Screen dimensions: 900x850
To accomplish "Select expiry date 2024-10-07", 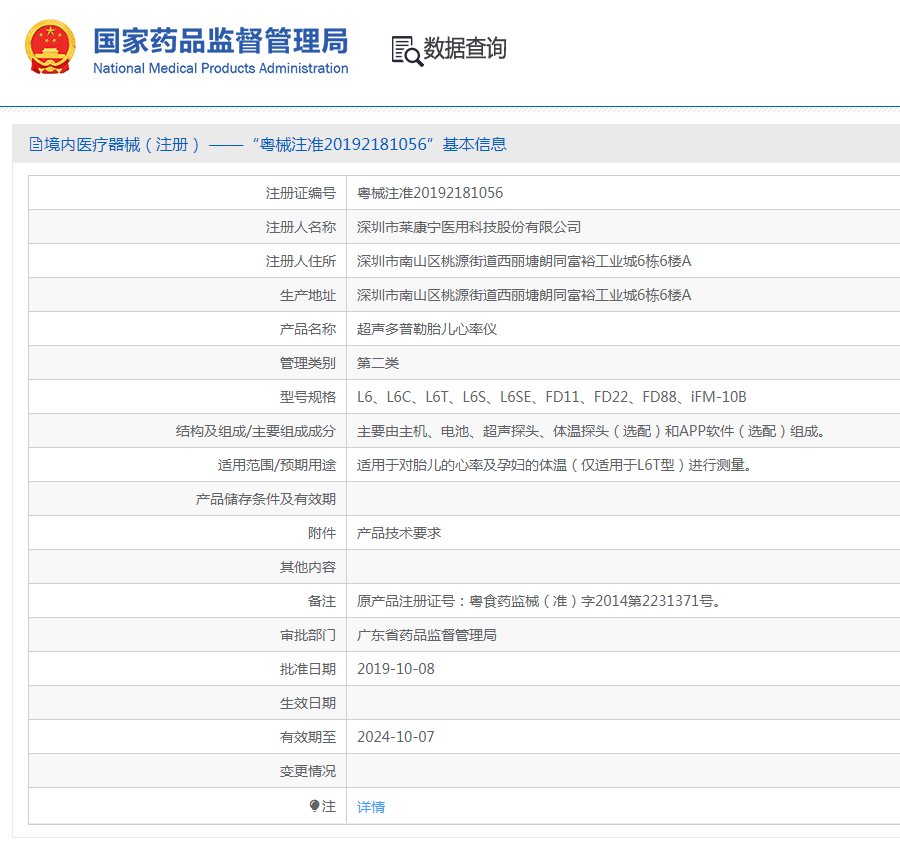I will [x=396, y=737].
